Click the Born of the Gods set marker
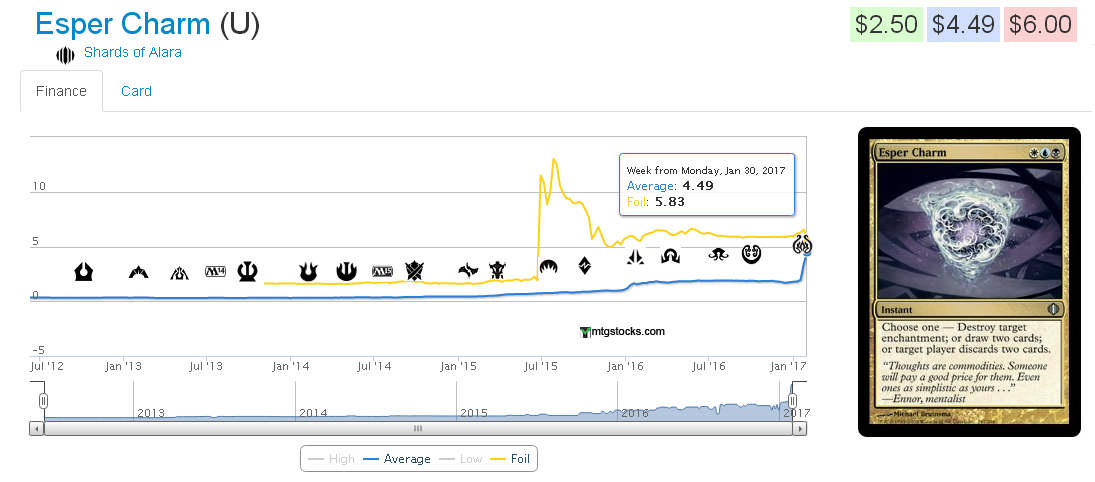The image size is (1095, 482). (308, 272)
